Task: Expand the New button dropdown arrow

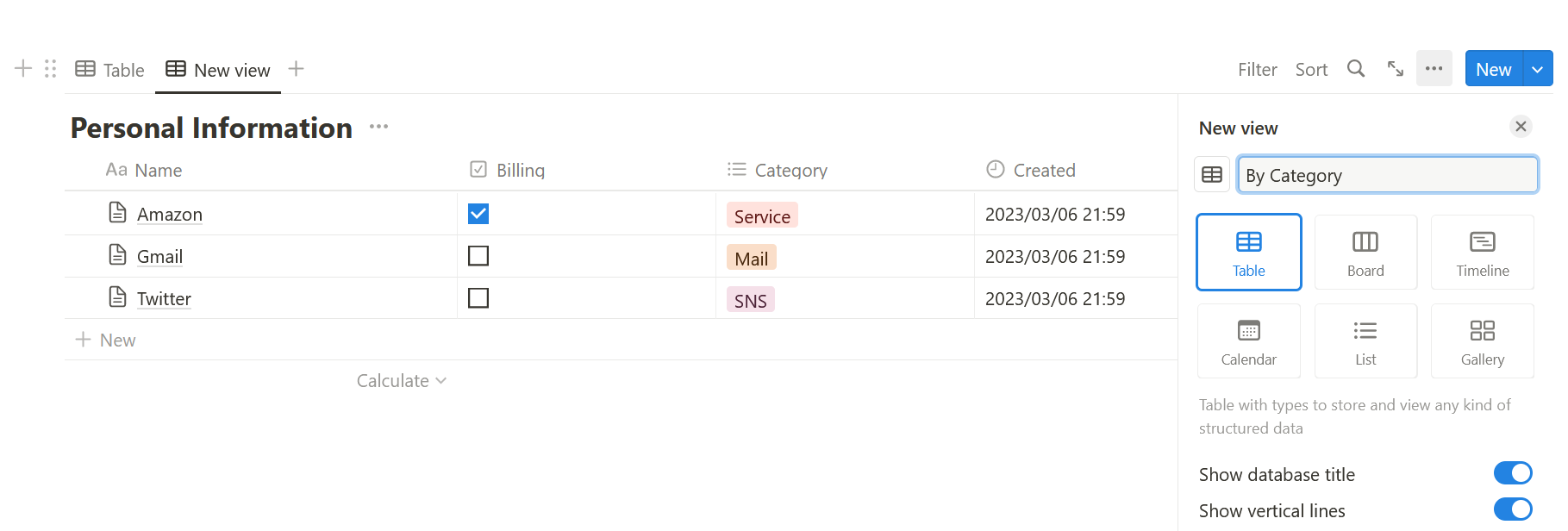Action: [x=1538, y=69]
